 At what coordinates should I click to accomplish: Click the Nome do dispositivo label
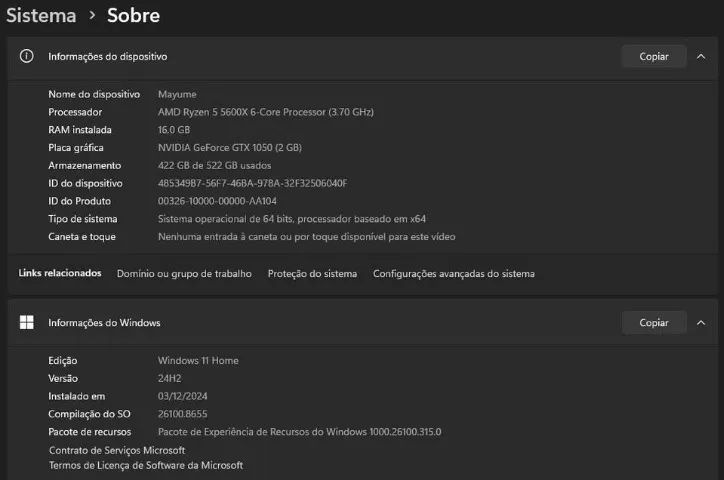coord(94,94)
